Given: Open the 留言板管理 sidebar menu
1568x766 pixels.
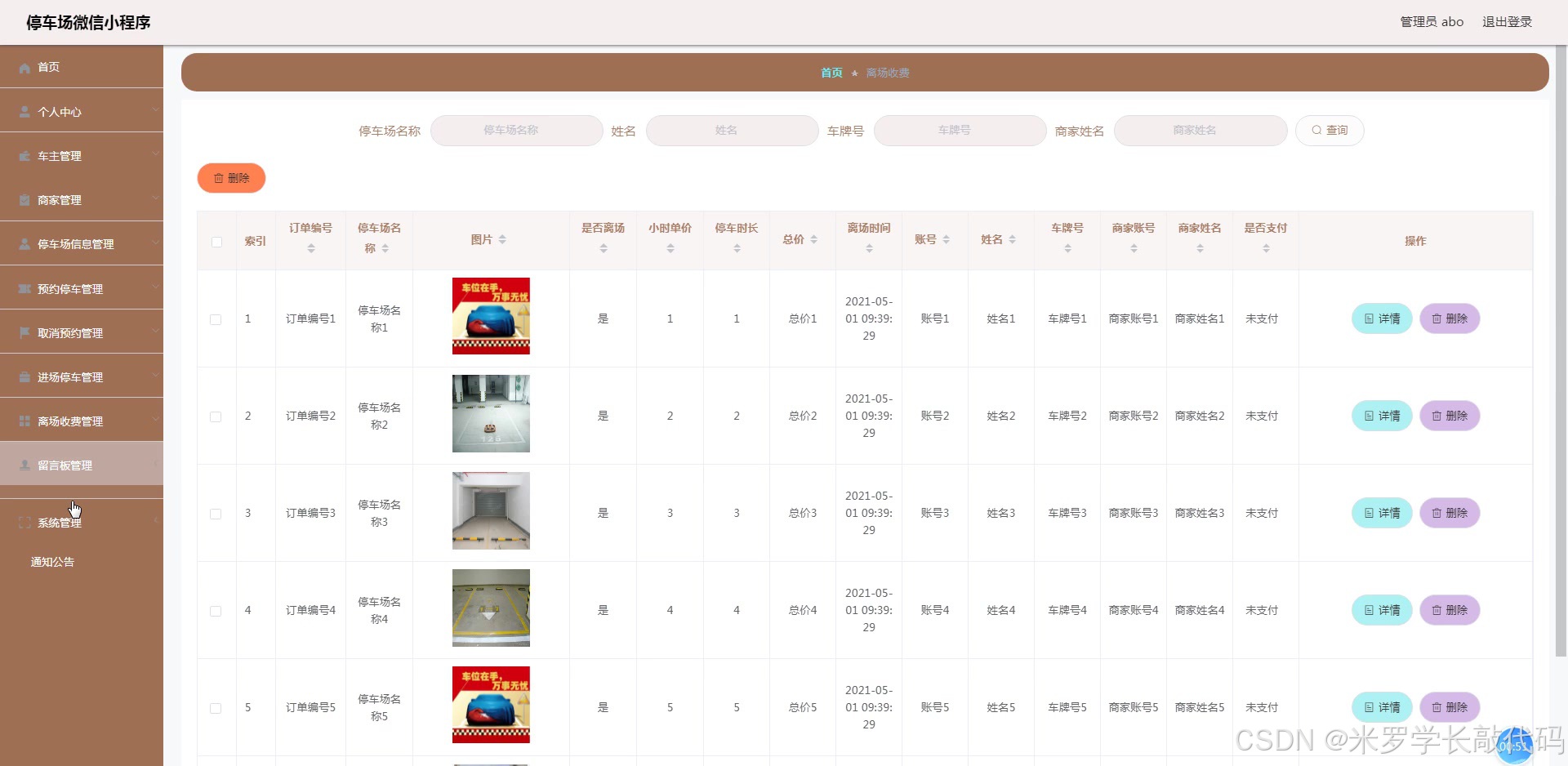Looking at the screenshot, I should (65, 465).
